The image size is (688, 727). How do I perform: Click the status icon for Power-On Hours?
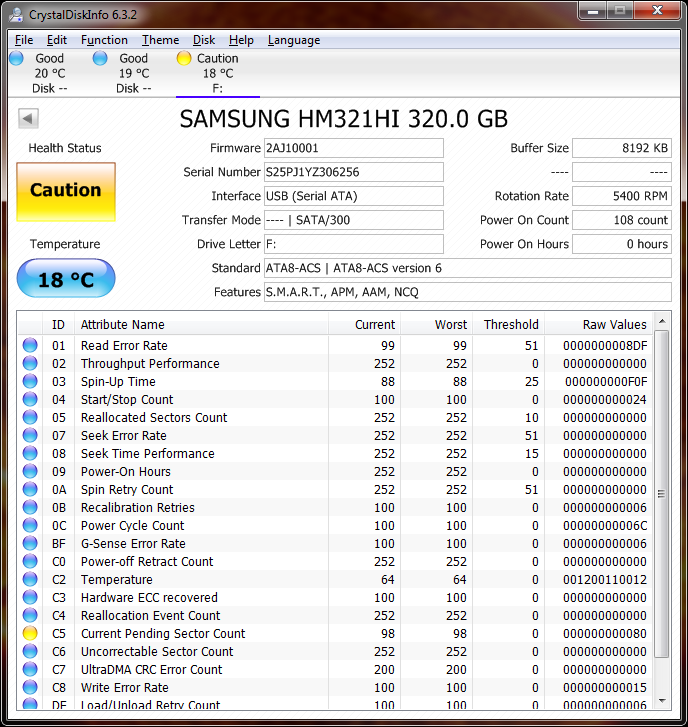(x=30, y=472)
